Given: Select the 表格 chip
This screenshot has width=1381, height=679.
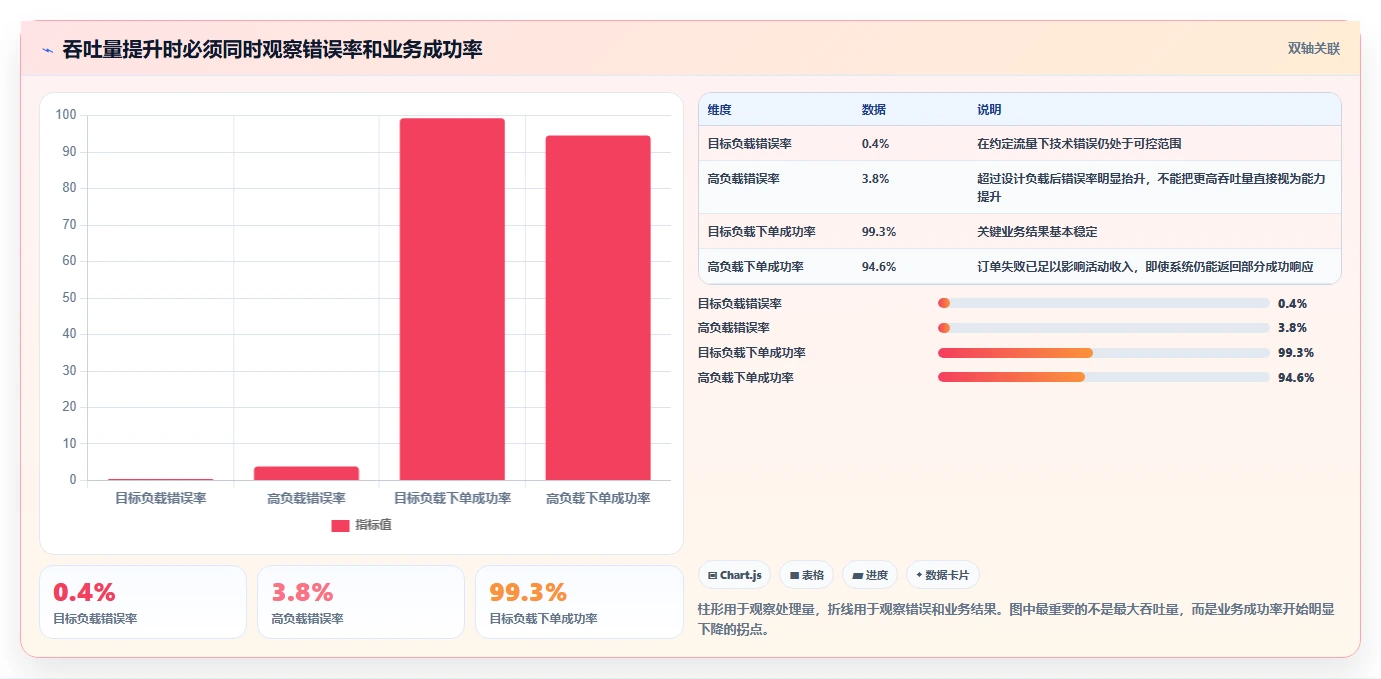Looking at the screenshot, I should [x=806, y=575].
